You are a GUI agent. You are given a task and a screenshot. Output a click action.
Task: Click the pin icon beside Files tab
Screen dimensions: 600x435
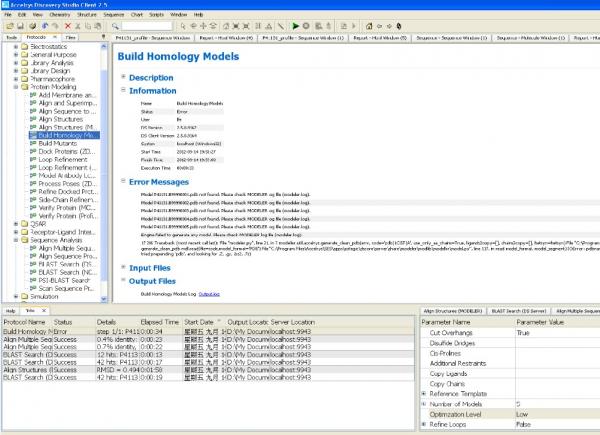[x=103, y=37]
